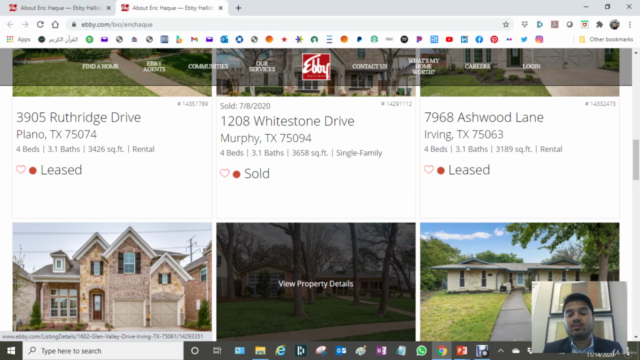Click the page vertical scrollbar thumb
This screenshot has height=360, width=640.
pos(636,159)
